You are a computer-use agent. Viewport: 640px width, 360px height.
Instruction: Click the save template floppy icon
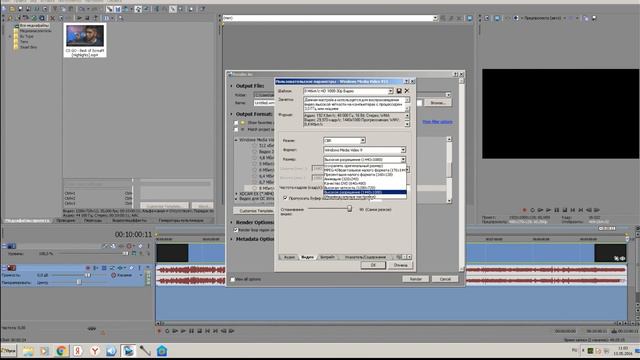pos(399,91)
